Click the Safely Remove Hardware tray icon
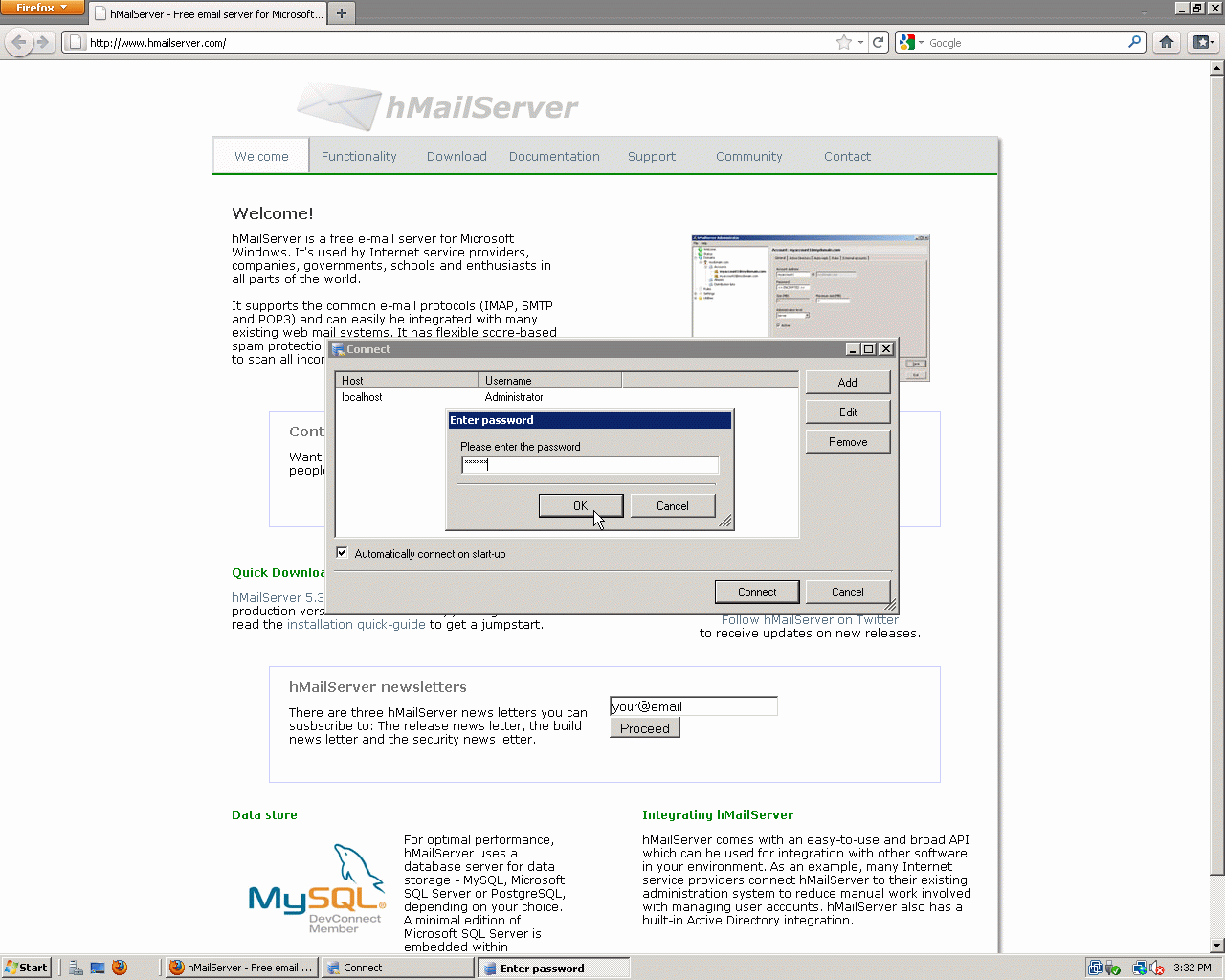Image resolution: width=1225 pixels, height=980 pixels. click(x=1113, y=968)
